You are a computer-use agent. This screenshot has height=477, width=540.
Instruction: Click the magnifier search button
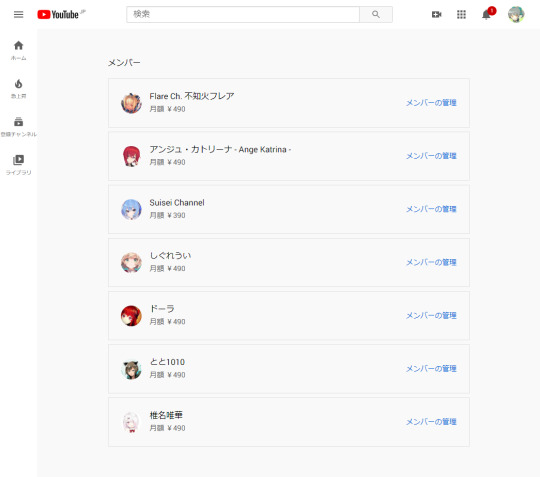pyautogui.click(x=376, y=14)
